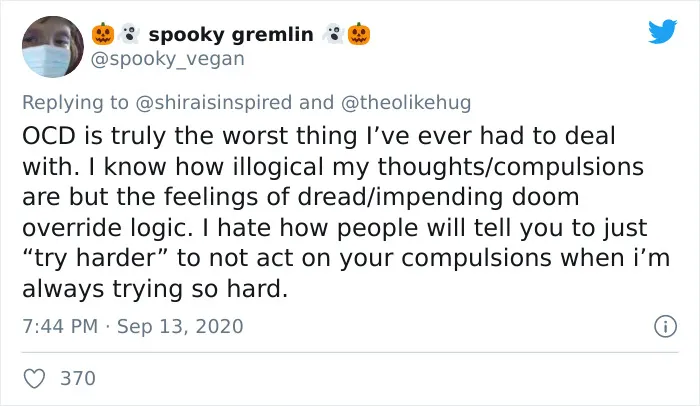Visit the @spooky_vegan handle
Image resolution: width=700 pixels, height=406 pixels.
coord(168,59)
